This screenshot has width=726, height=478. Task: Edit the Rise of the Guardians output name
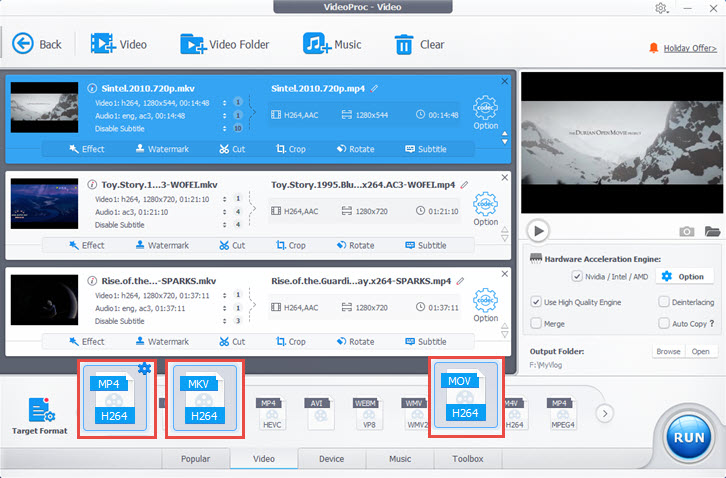point(460,281)
